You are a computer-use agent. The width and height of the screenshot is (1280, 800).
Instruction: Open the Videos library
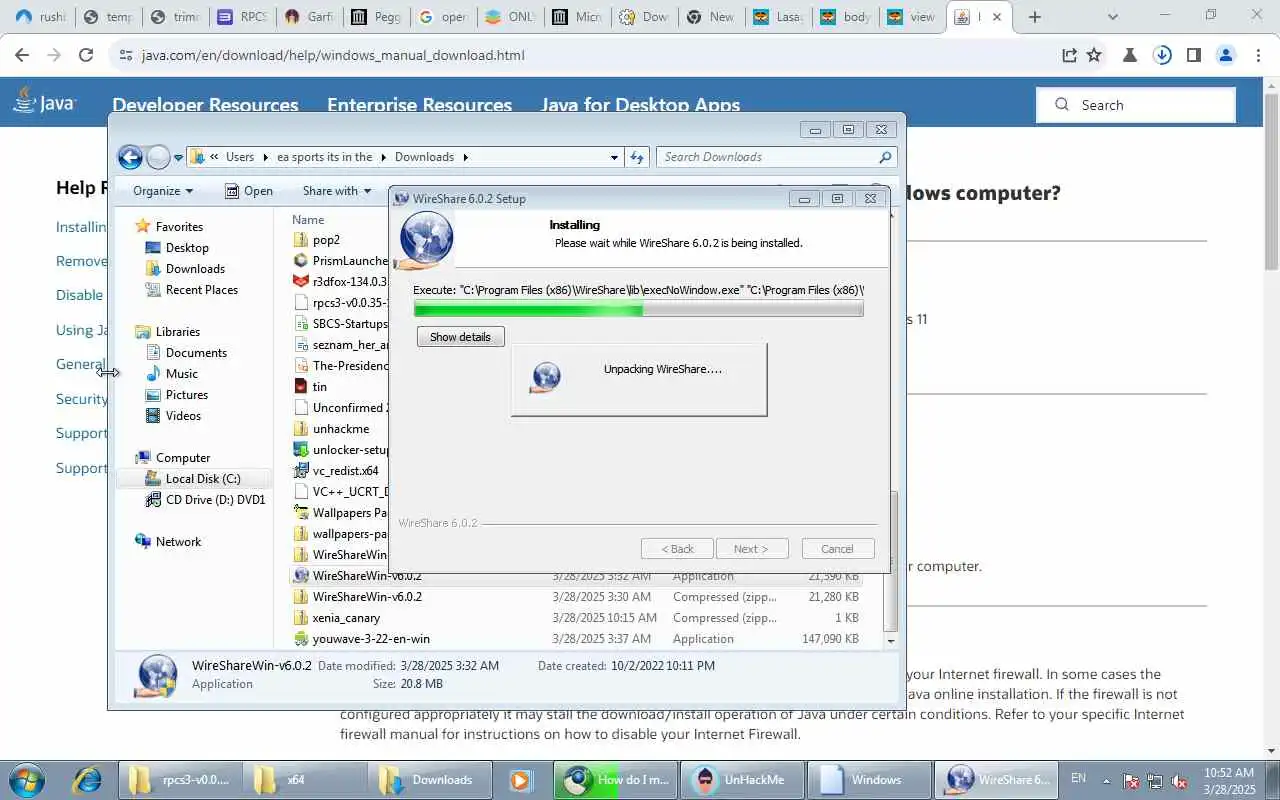click(183, 416)
